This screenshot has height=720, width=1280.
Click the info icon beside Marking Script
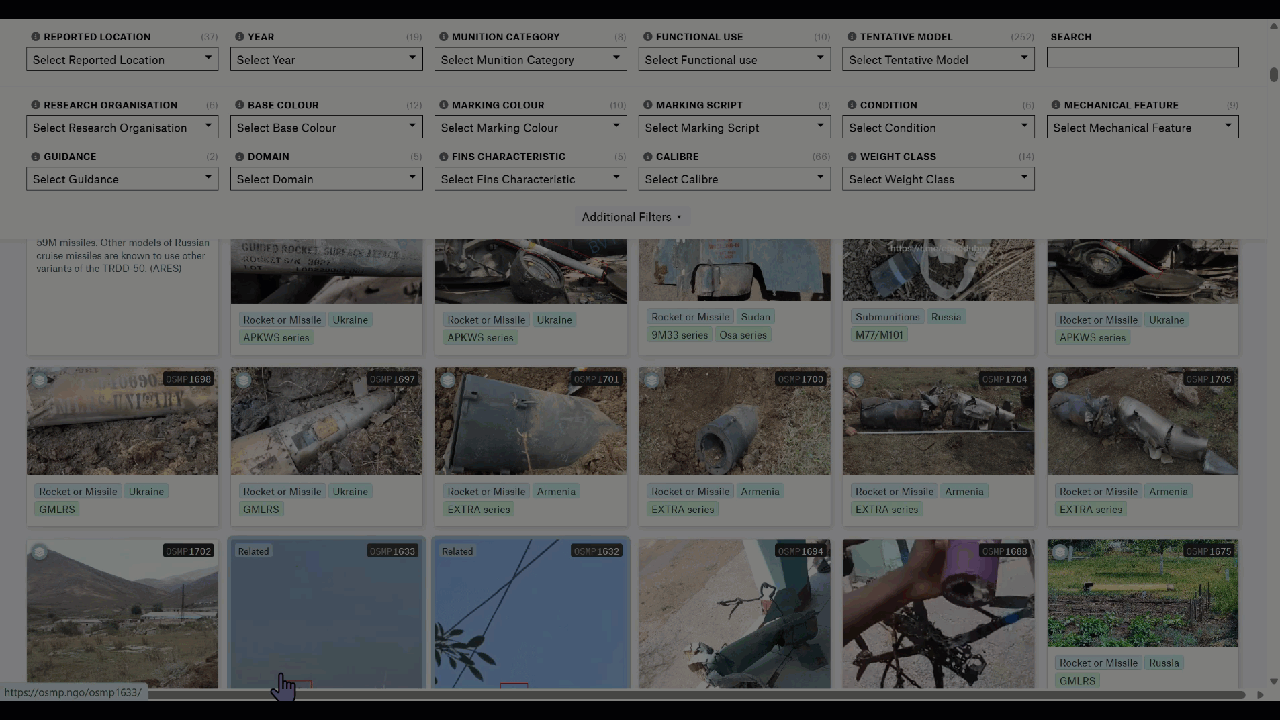click(x=647, y=105)
